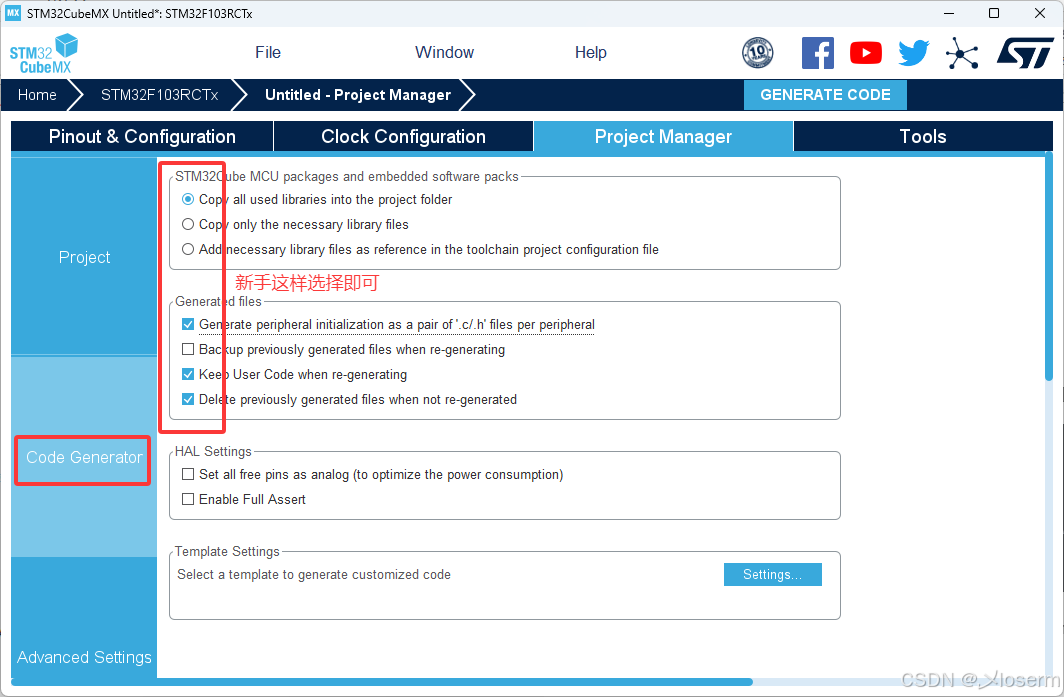This screenshot has width=1064, height=697.
Task: Click the STM32CubeMX logo
Action: click(x=43, y=54)
